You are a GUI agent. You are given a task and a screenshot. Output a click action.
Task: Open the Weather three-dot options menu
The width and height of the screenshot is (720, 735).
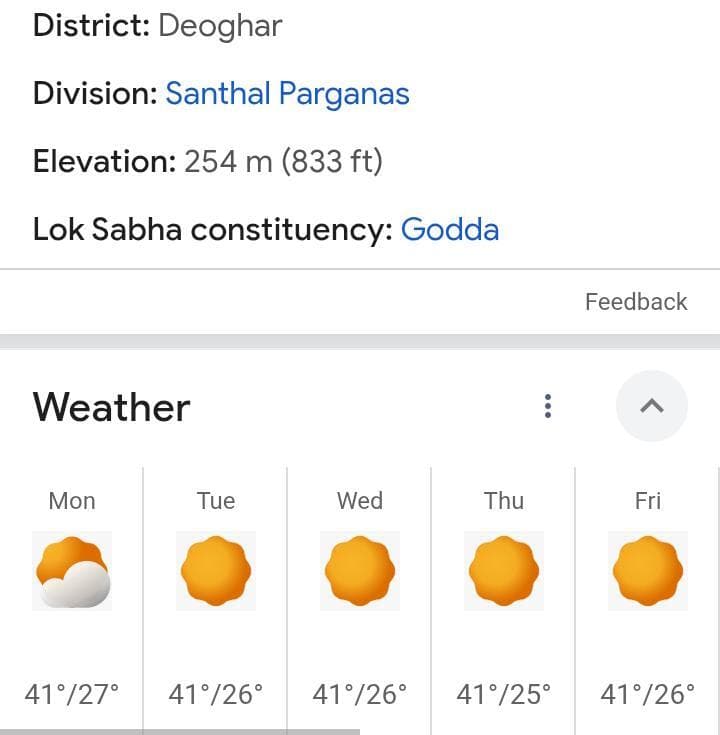click(x=547, y=406)
